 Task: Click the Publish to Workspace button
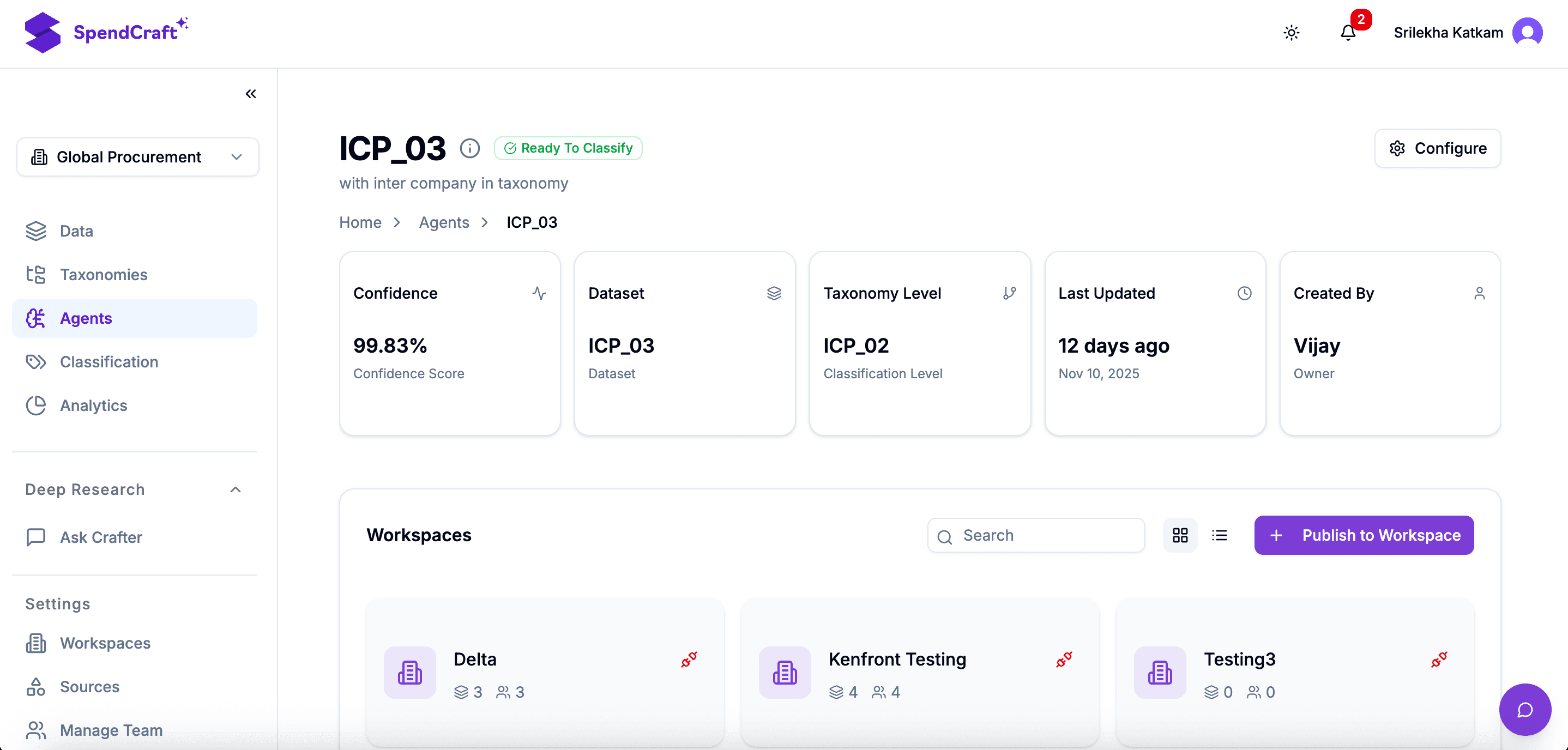click(x=1363, y=535)
